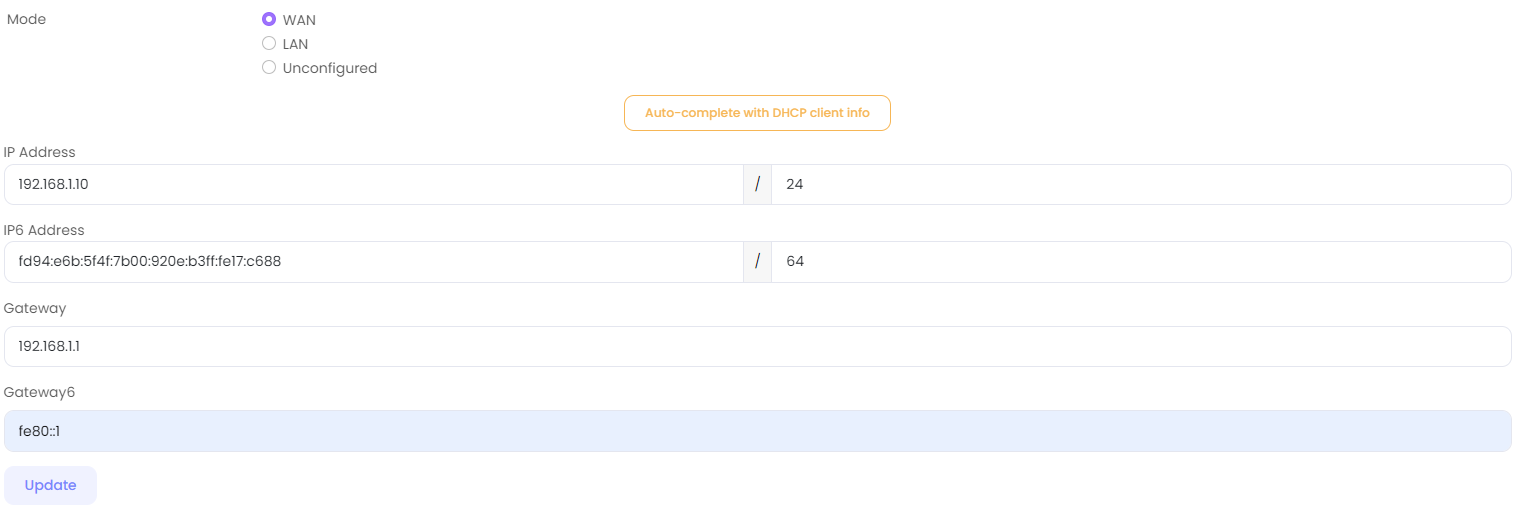Click the IPv6 prefix field showing 64

click(x=1140, y=261)
